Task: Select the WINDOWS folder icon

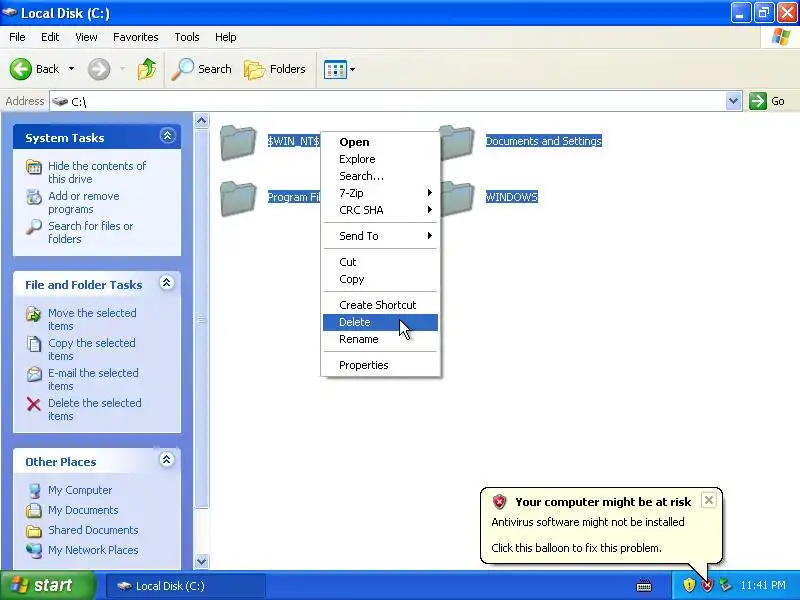Action: (457, 198)
